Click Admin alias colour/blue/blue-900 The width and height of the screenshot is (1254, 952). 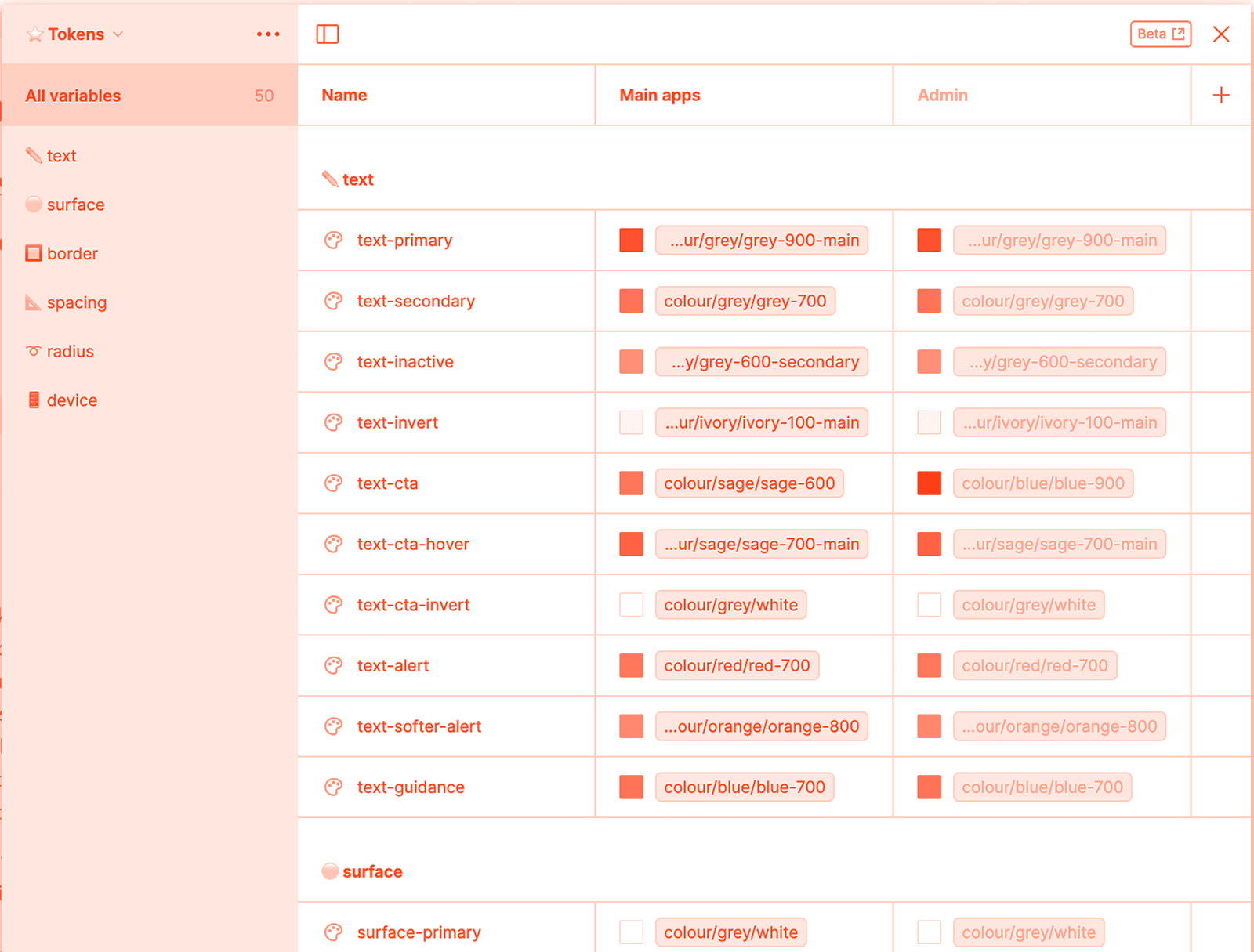pos(1043,483)
